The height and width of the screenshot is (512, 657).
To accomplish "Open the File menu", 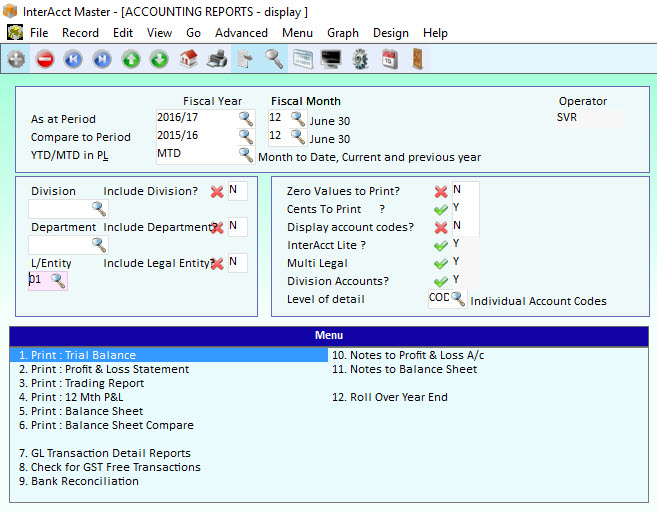I will (x=39, y=33).
